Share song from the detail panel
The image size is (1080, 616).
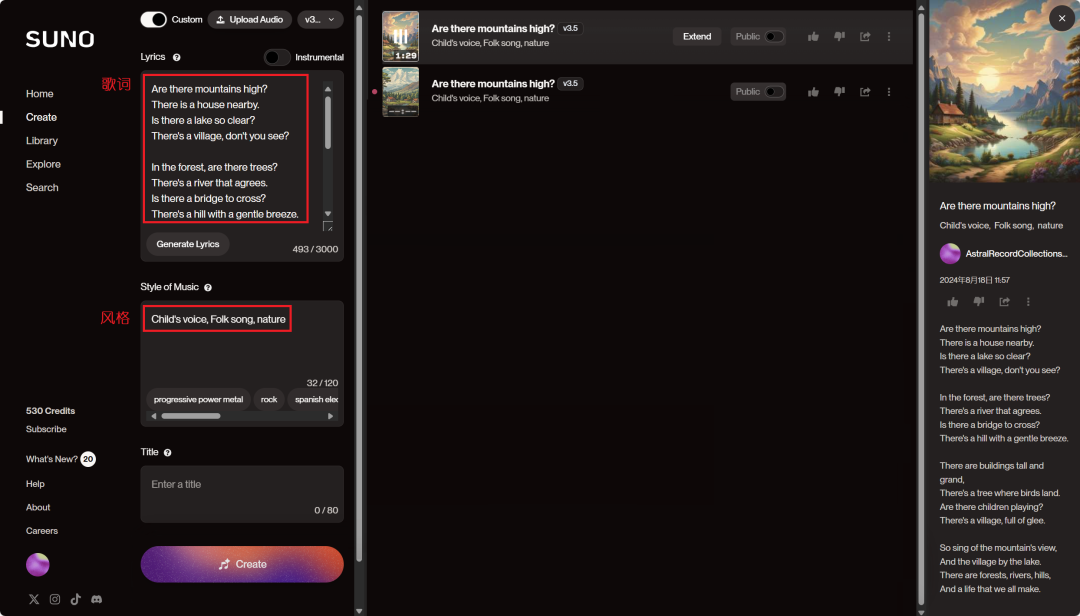pos(1004,302)
